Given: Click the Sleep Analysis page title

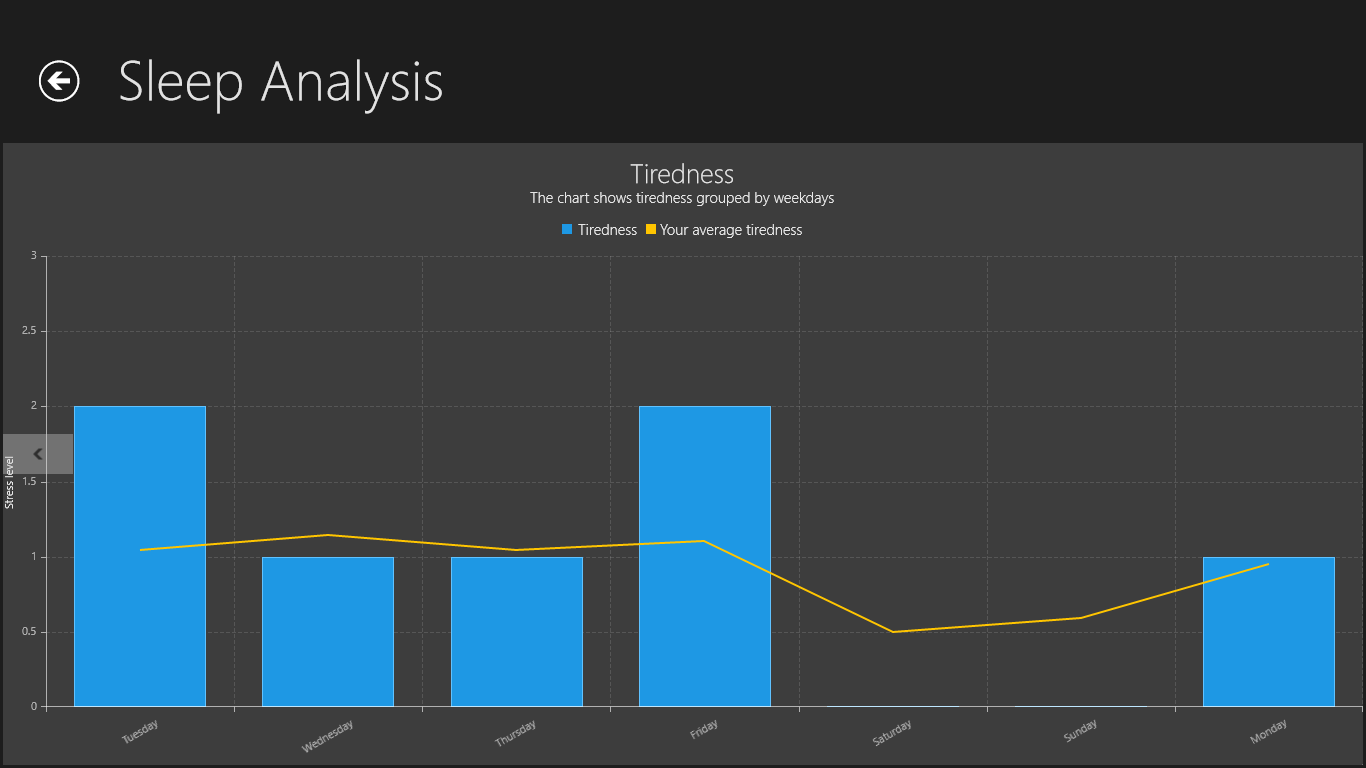Looking at the screenshot, I should [281, 82].
